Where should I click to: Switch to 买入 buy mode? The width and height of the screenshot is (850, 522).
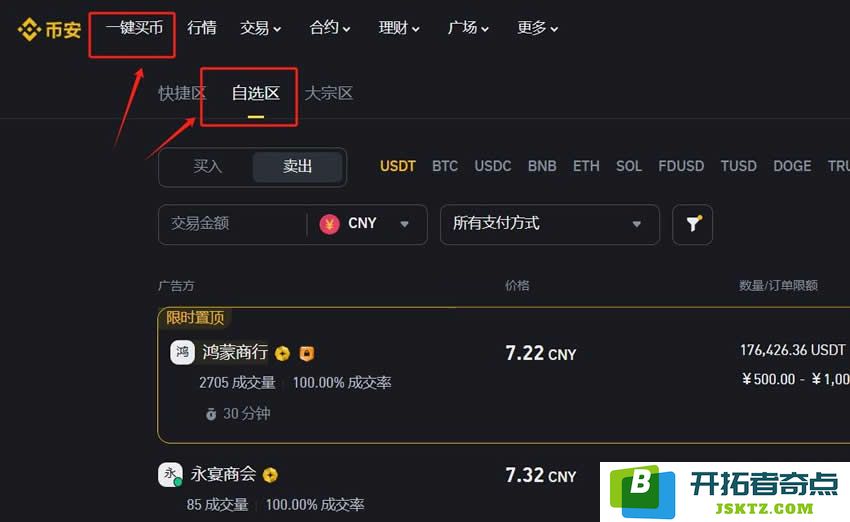[x=208, y=166]
